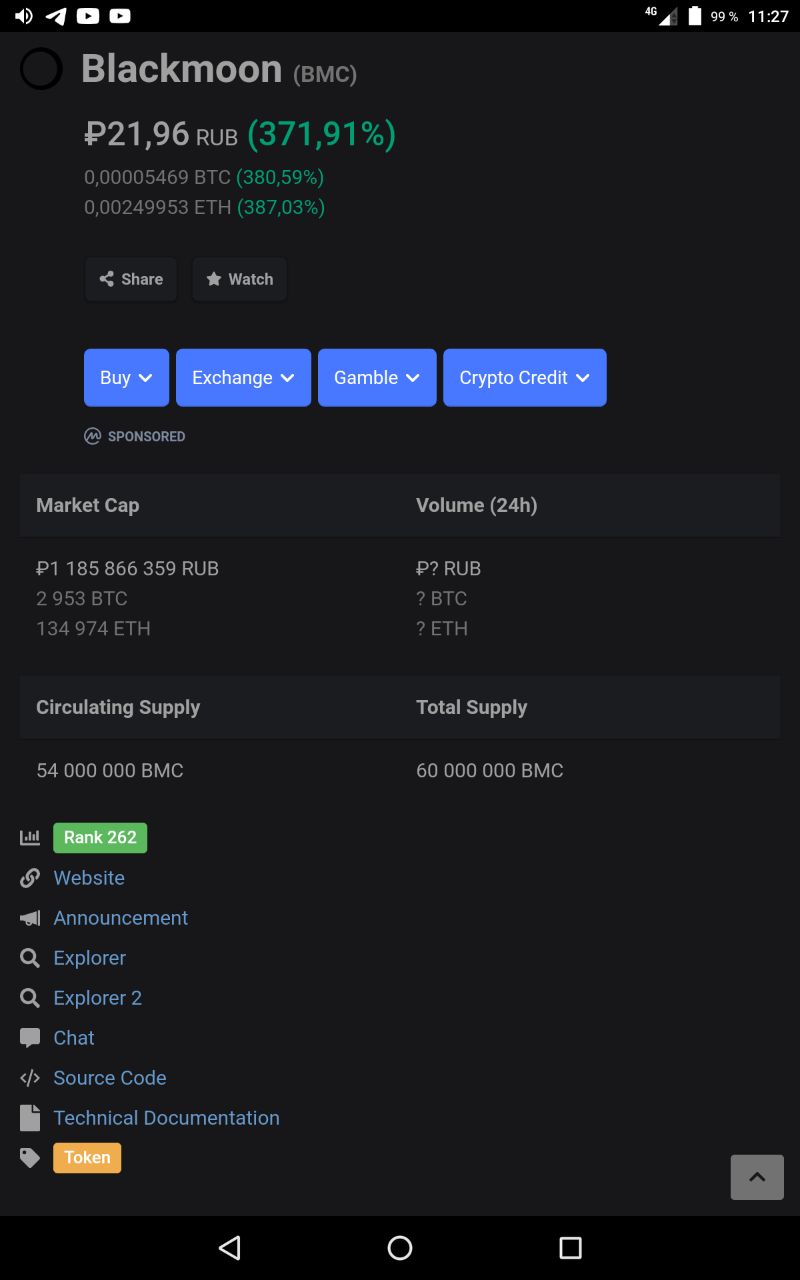Tap the volume speaker status icon
Screen dimensions: 800x1280
[23, 16]
